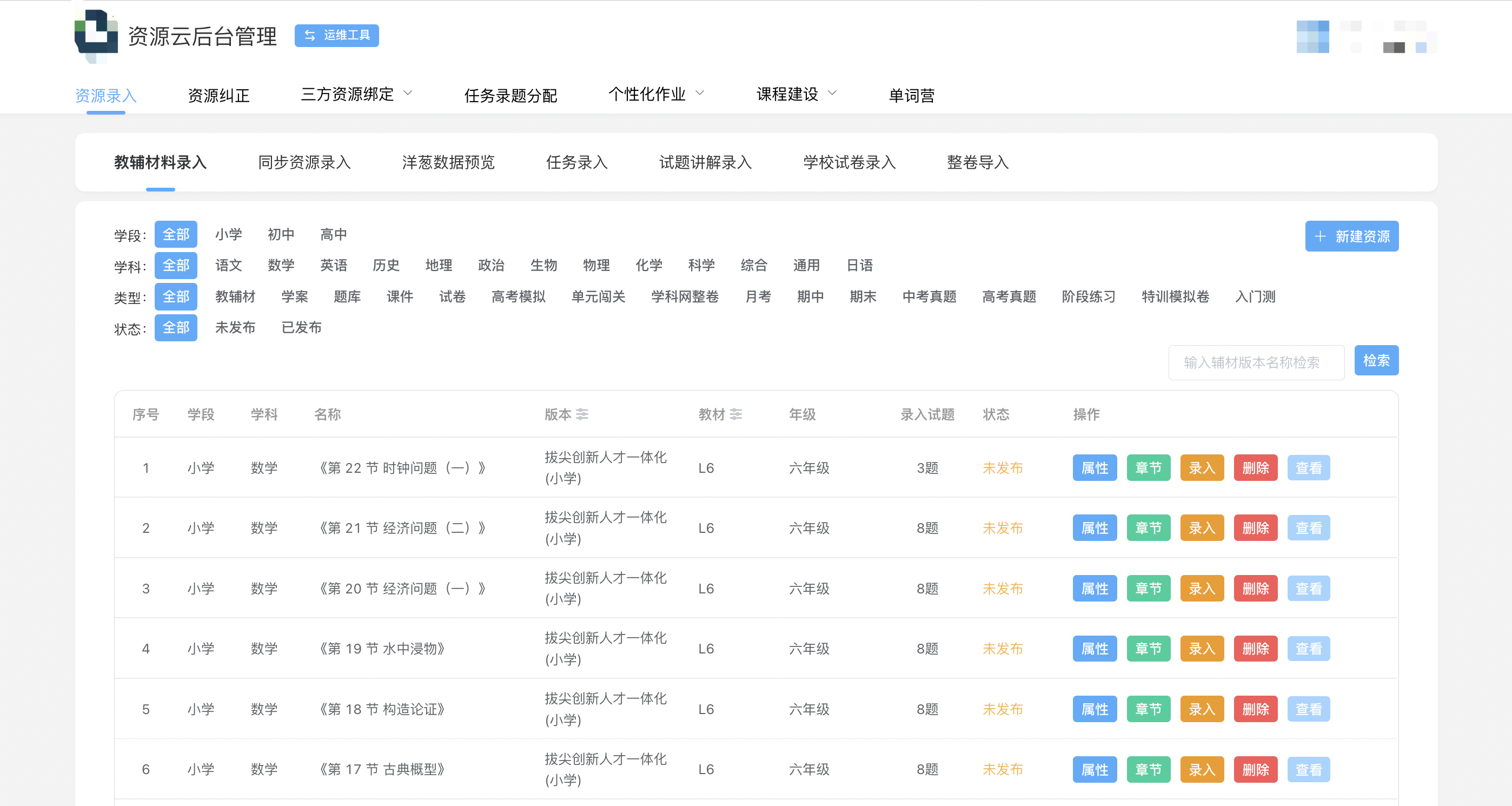Filter 学段 by 小学
The image size is (1512, 806).
[228, 234]
